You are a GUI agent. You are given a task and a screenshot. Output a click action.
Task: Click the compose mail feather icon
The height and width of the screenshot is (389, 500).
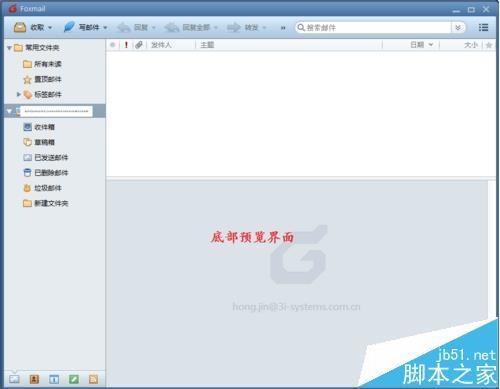[69, 27]
